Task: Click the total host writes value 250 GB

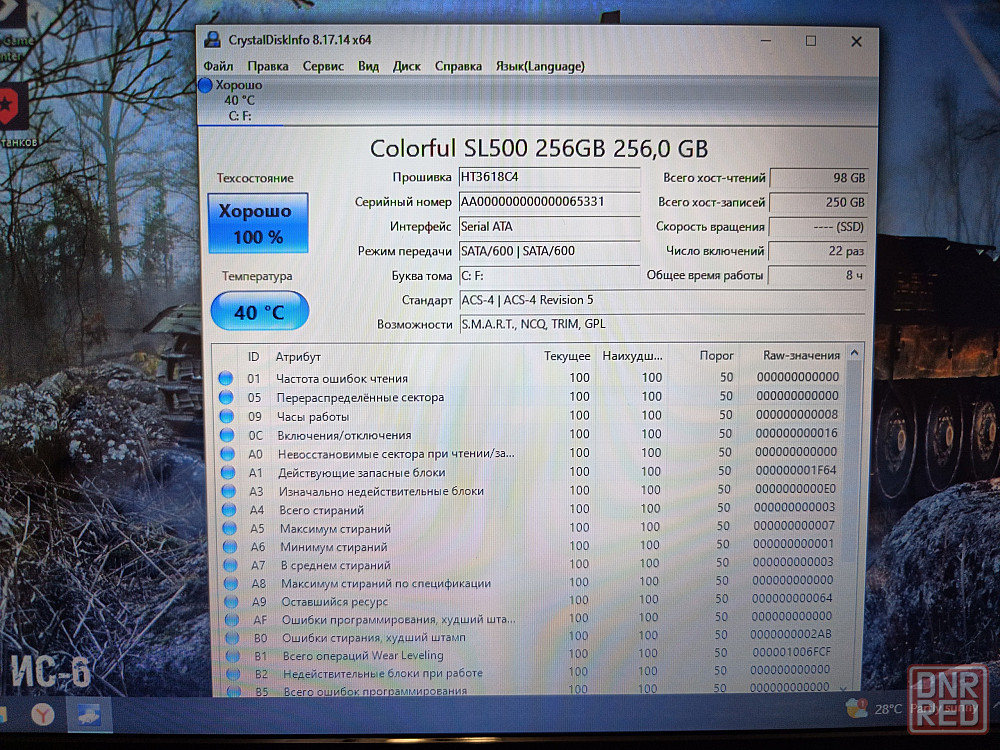Action: [818, 202]
